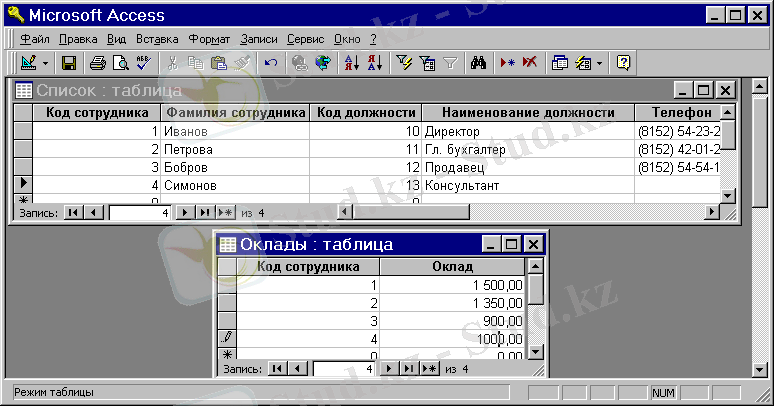Save the table with floppy disk icon

[x=69, y=63]
